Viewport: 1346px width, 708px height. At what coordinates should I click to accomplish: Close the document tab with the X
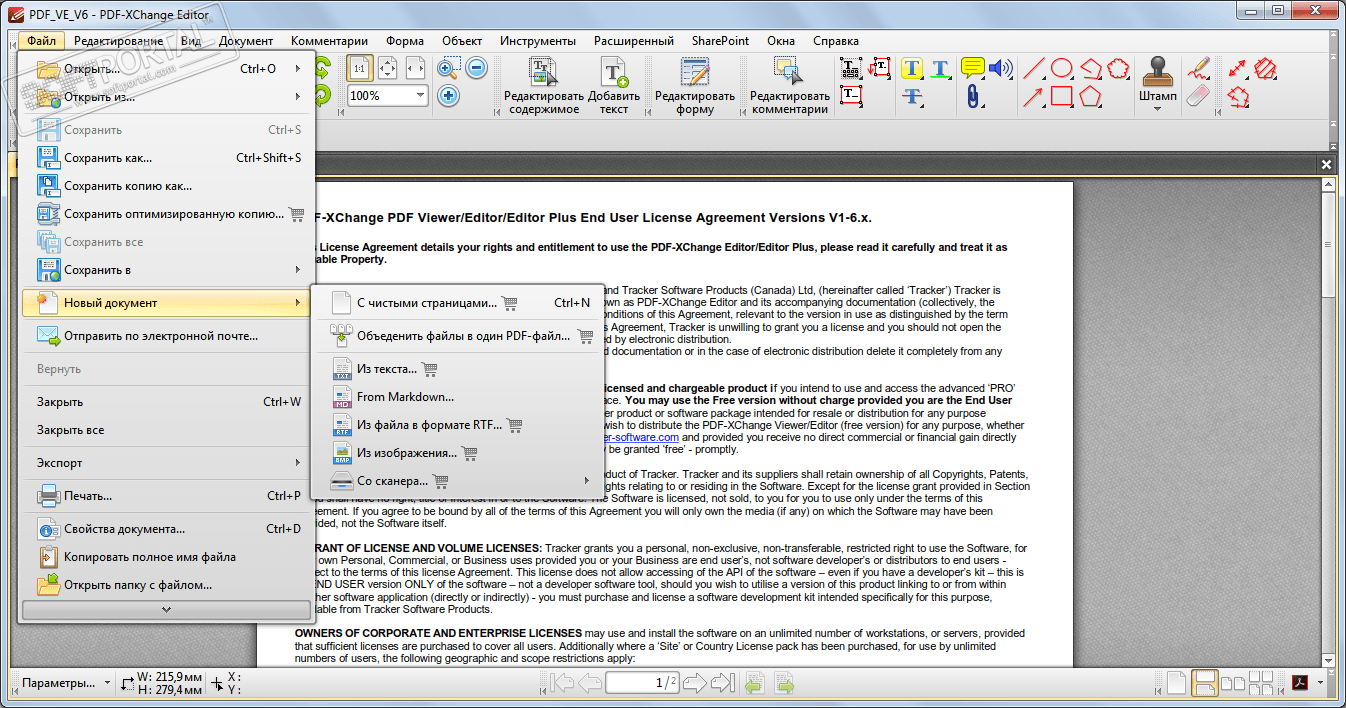(1326, 164)
